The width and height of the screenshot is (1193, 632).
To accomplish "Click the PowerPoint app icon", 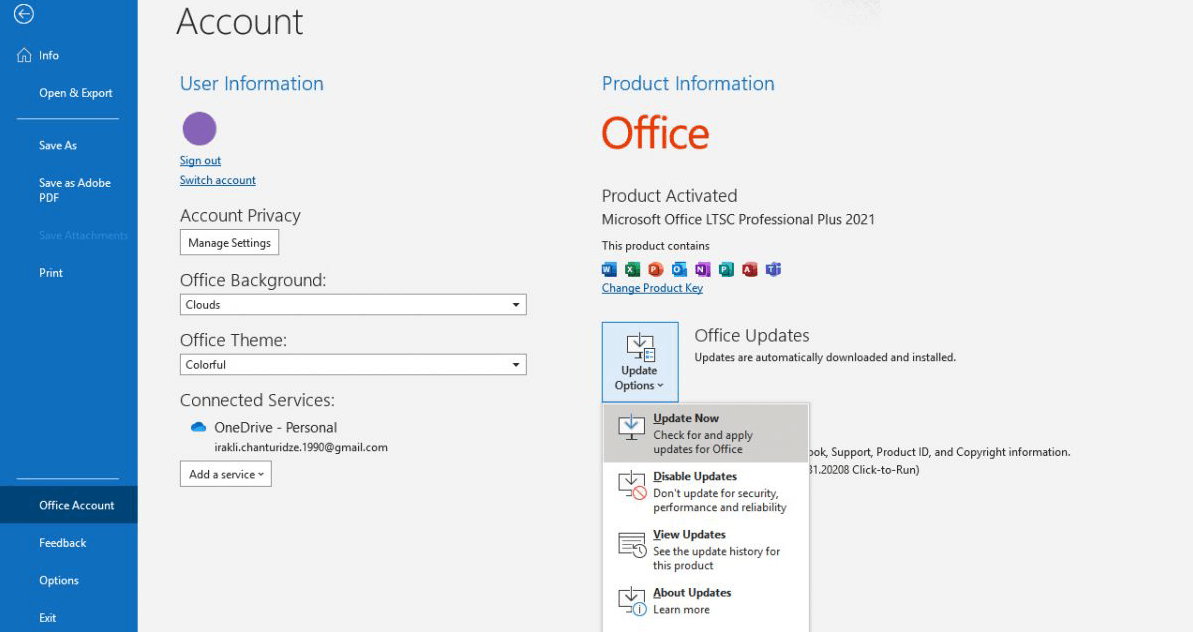I will [655, 269].
